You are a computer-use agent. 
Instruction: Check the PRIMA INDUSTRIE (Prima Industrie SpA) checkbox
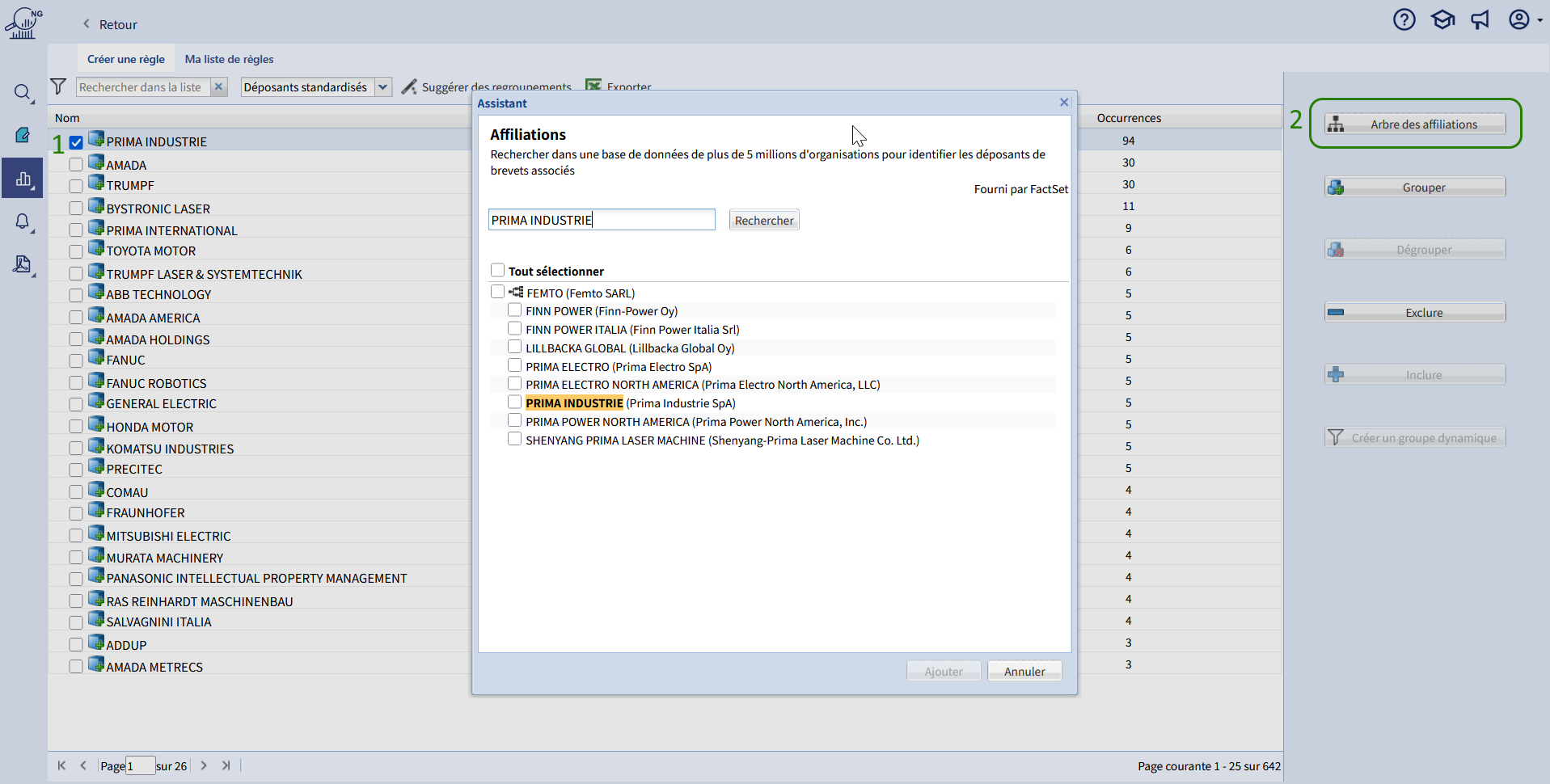click(x=514, y=402)
